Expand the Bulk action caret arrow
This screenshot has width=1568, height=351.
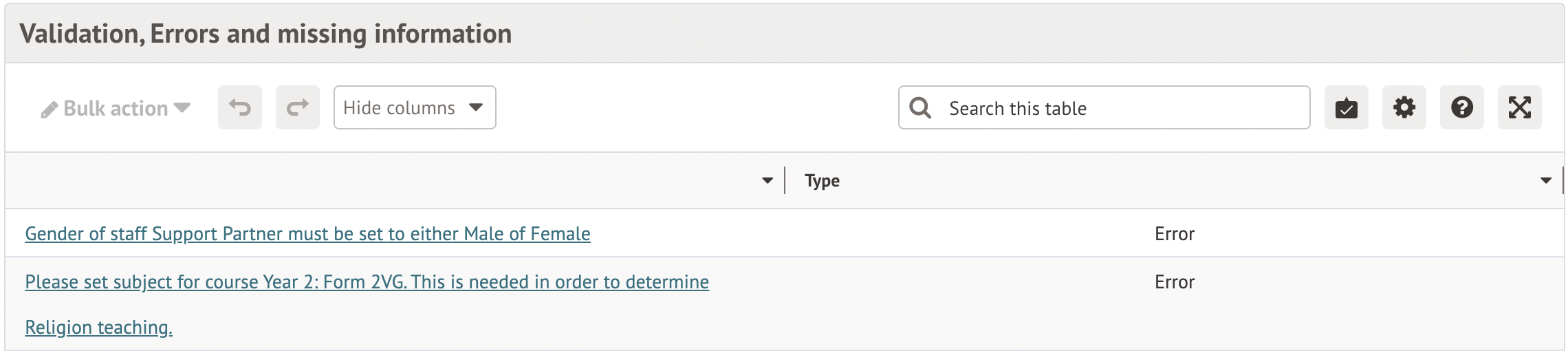182,107
